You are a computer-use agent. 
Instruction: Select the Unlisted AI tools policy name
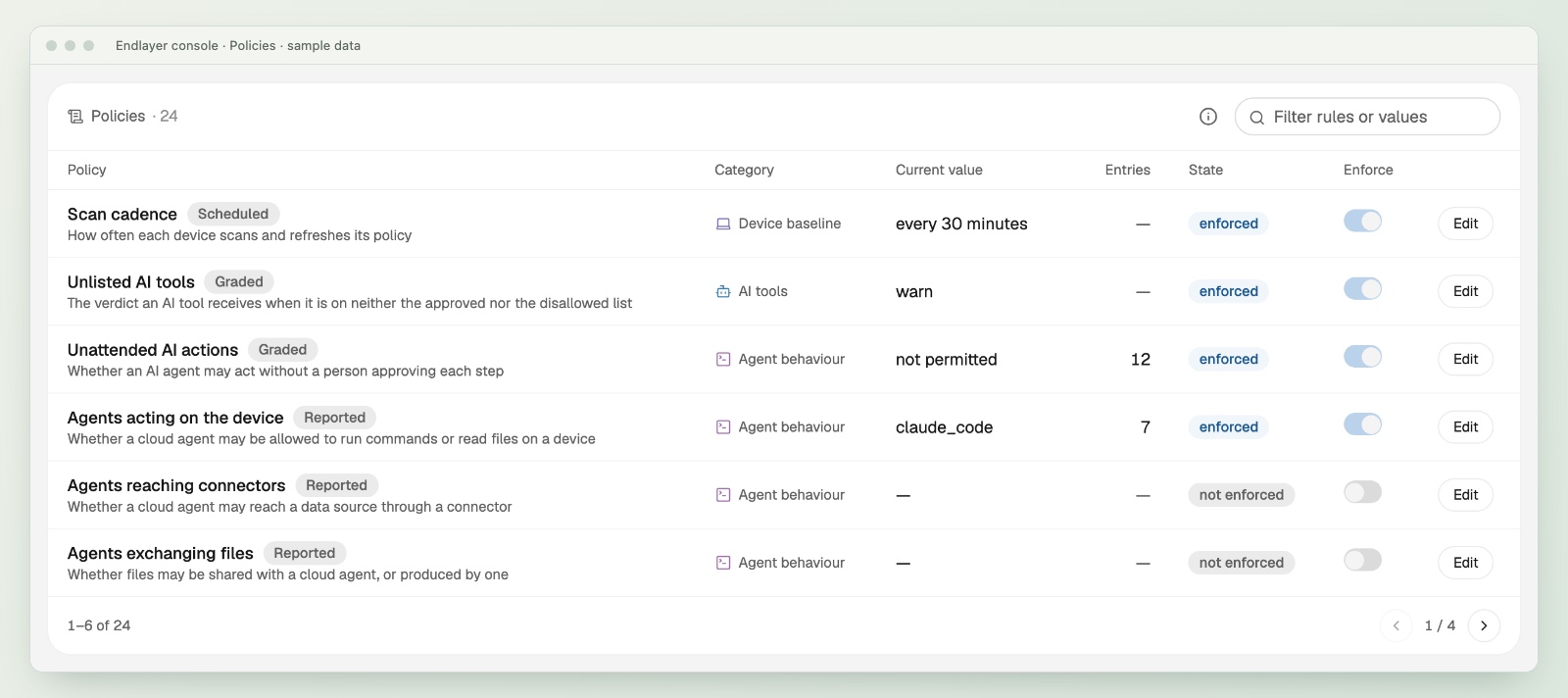(x=131, y=281)
